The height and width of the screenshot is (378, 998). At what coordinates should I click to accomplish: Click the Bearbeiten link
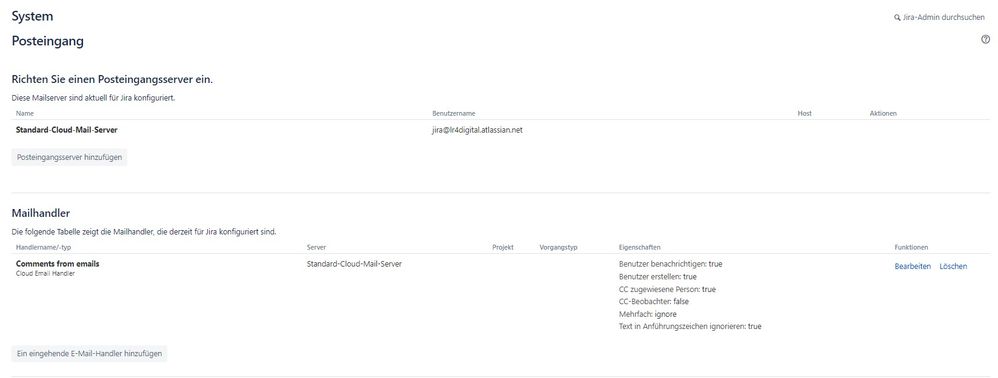point(913,267)
